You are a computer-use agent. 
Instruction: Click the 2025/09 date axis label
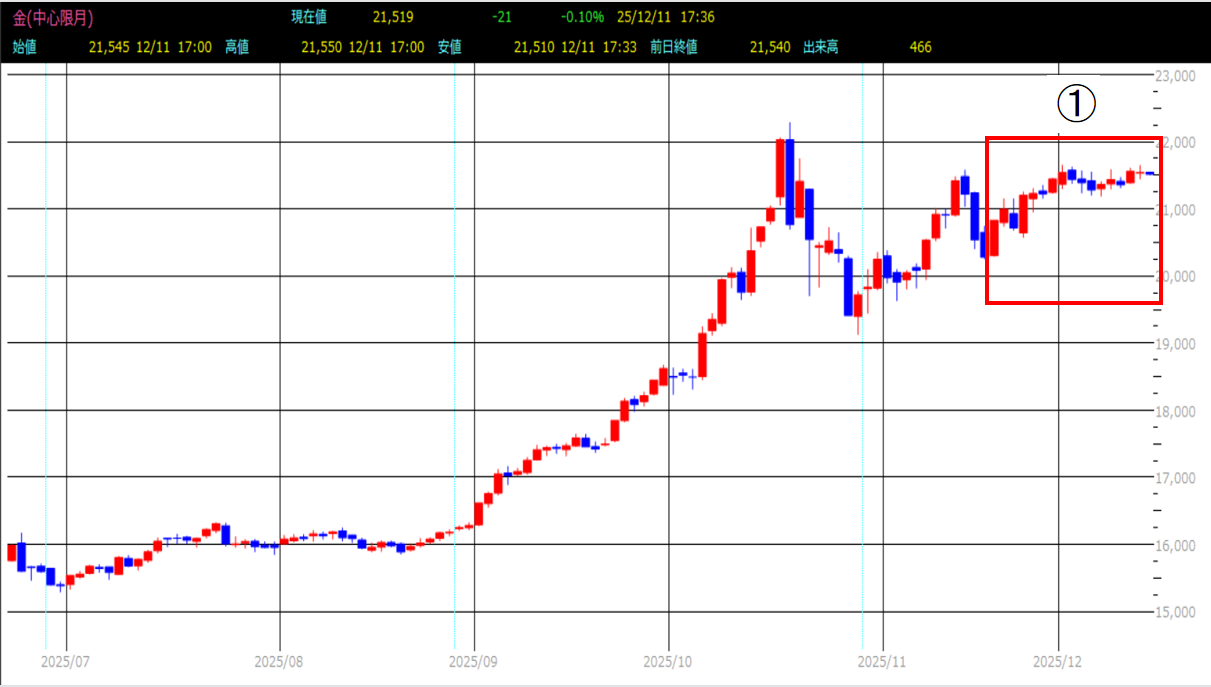point(473,662)
